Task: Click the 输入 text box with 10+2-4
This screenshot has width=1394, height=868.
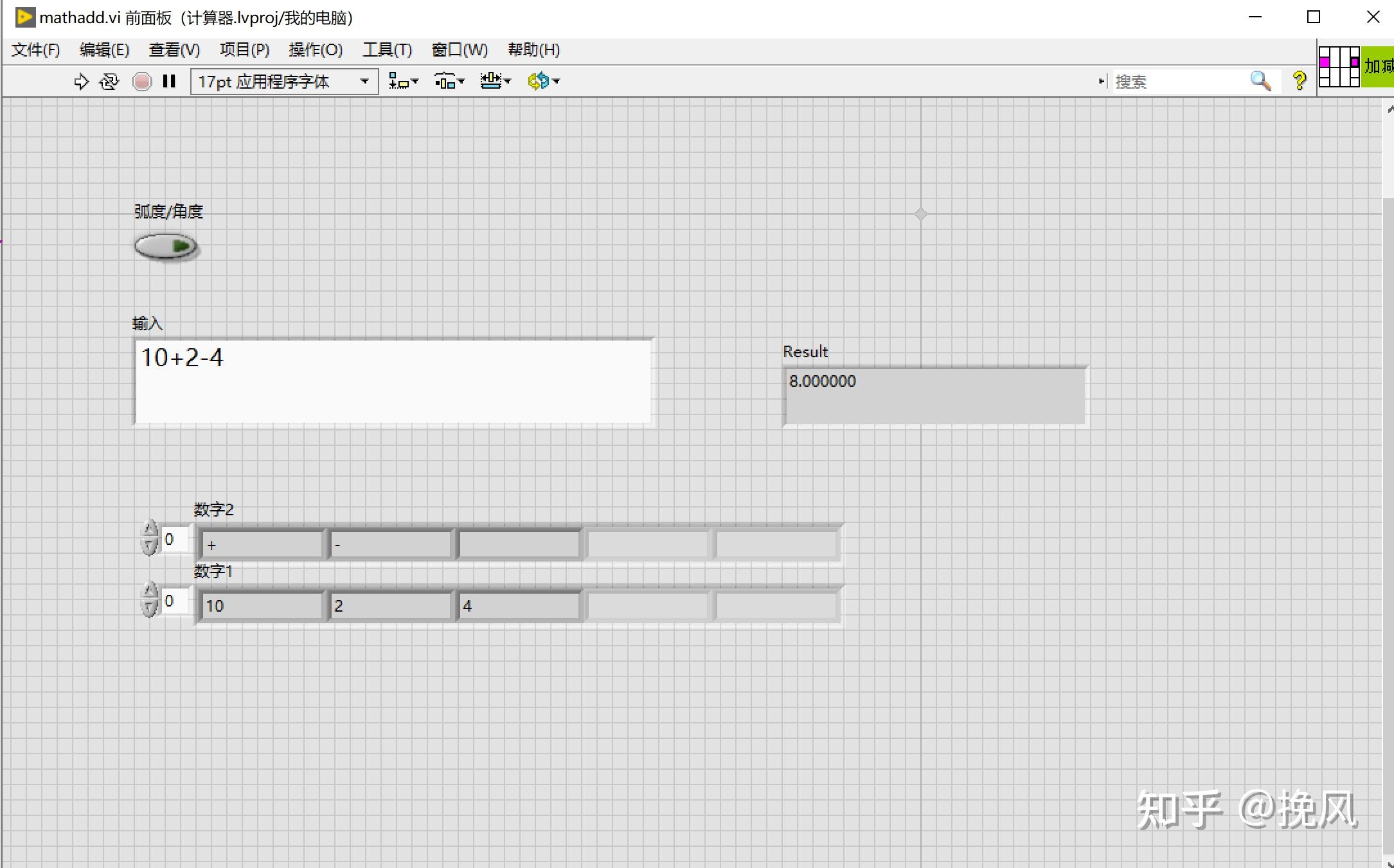Action: [x=392, y=382]
